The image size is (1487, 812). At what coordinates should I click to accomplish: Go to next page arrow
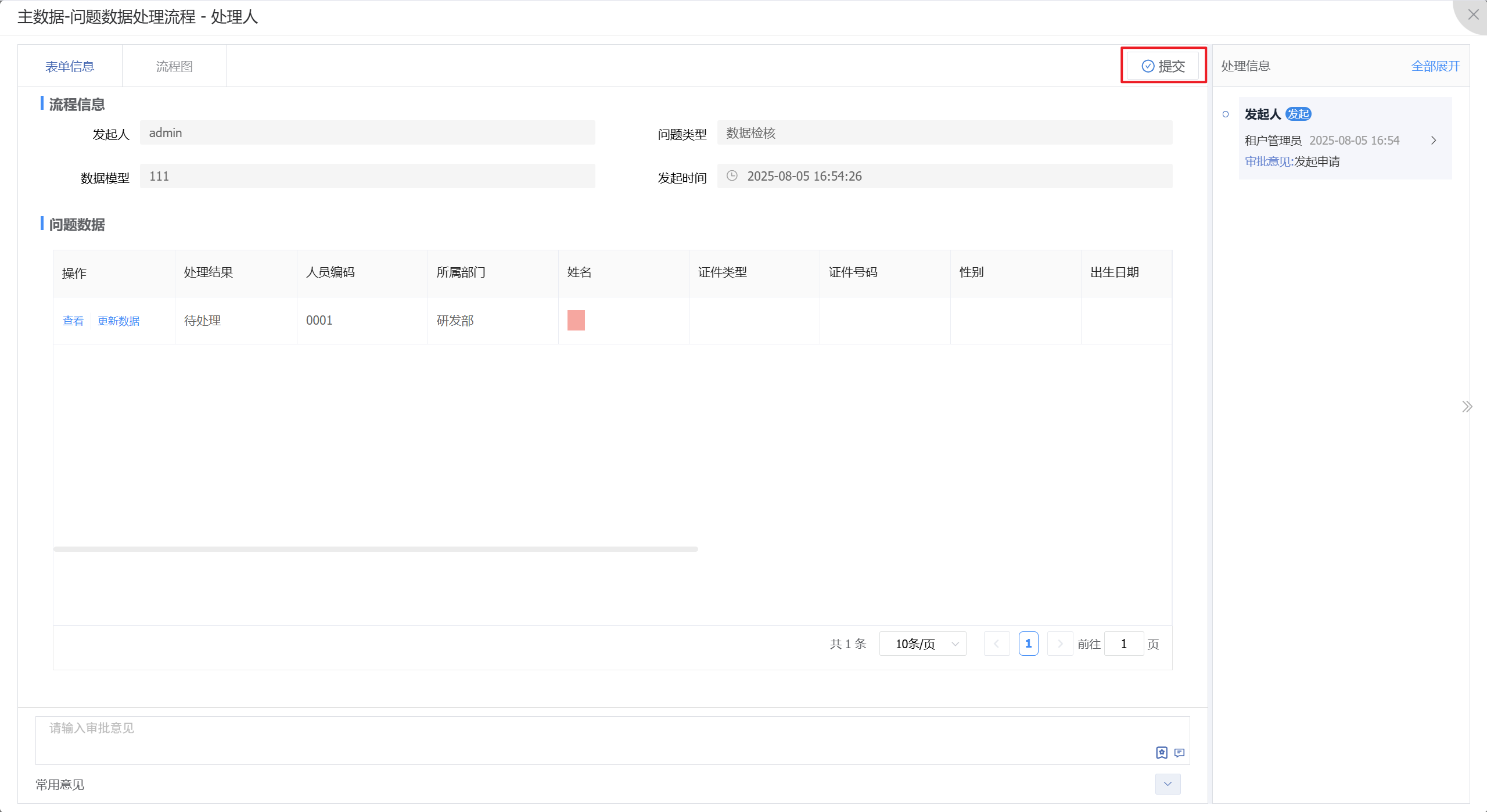pyautogui.click(x=1060, y=644)
